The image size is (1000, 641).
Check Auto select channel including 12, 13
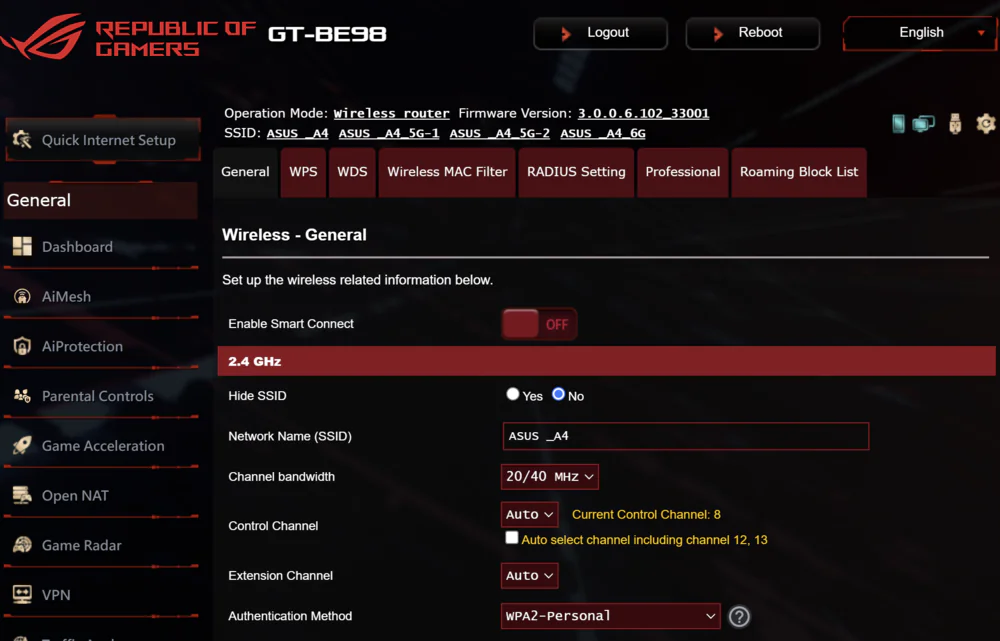pos(511,538)
